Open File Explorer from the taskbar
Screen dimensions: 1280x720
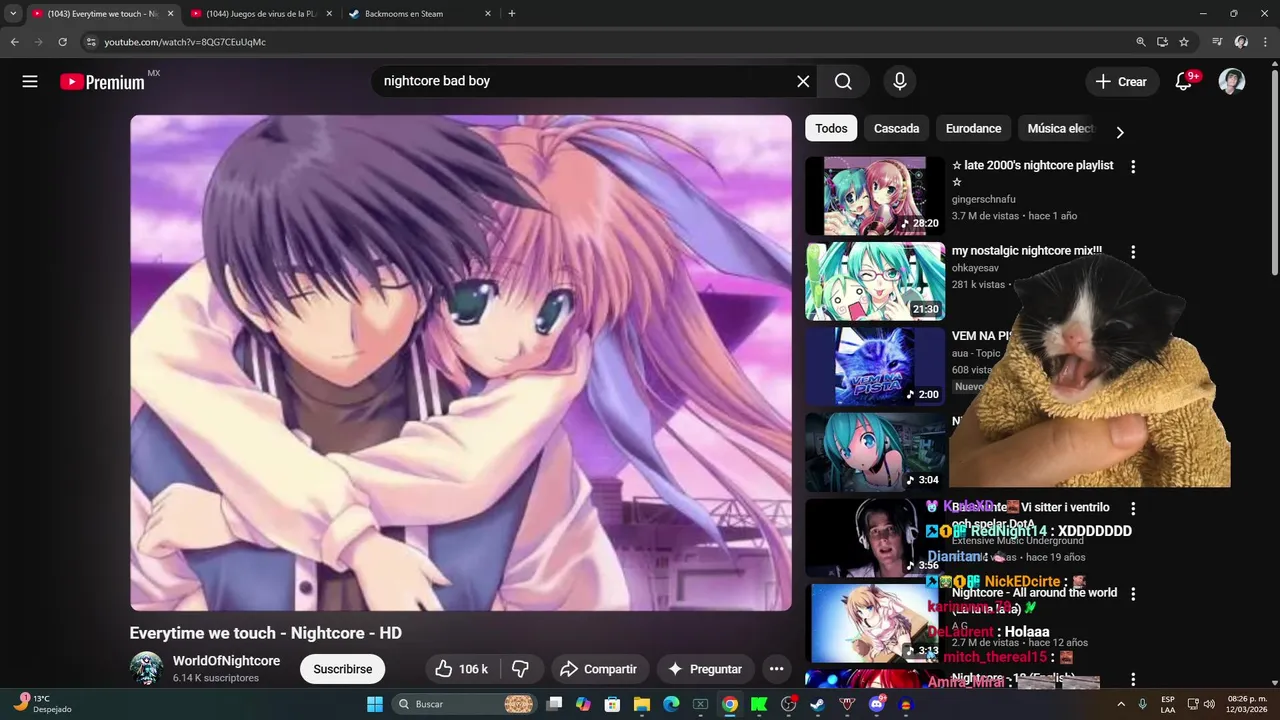(642, 704)
